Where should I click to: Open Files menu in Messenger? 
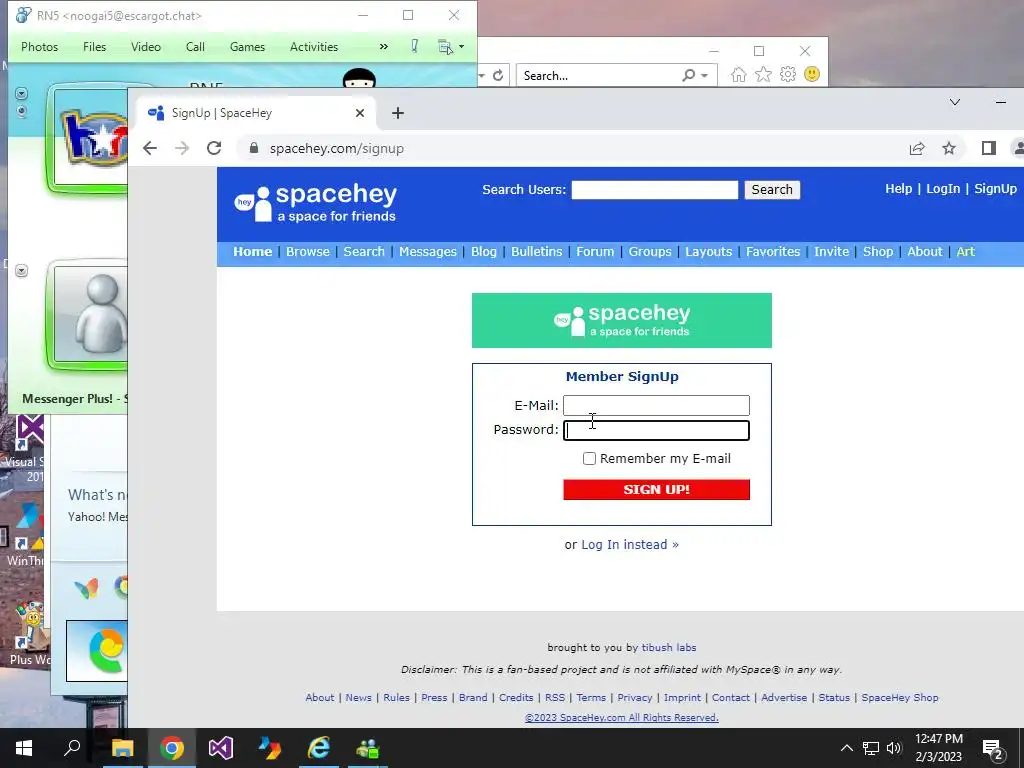pos(94,47)
